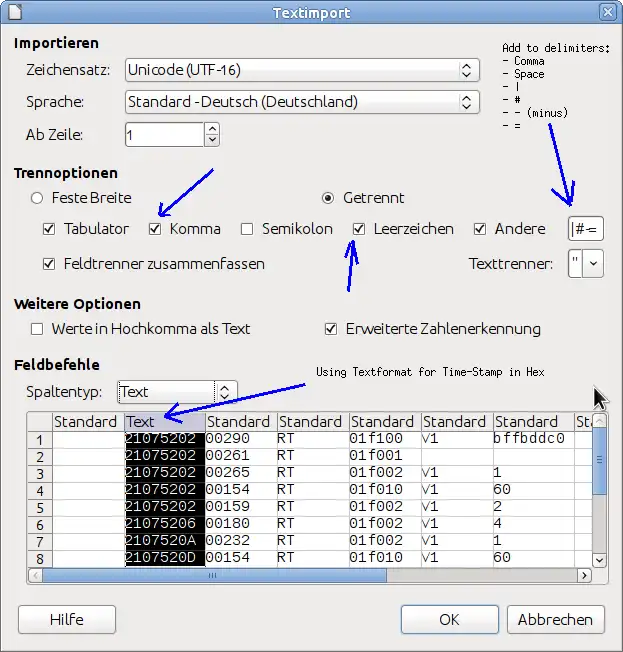Image resolution: width=623 pixels, height=652 pixels.
Task: Open the Texttrenner dropdown arrow
Action: tap(593, 263)
